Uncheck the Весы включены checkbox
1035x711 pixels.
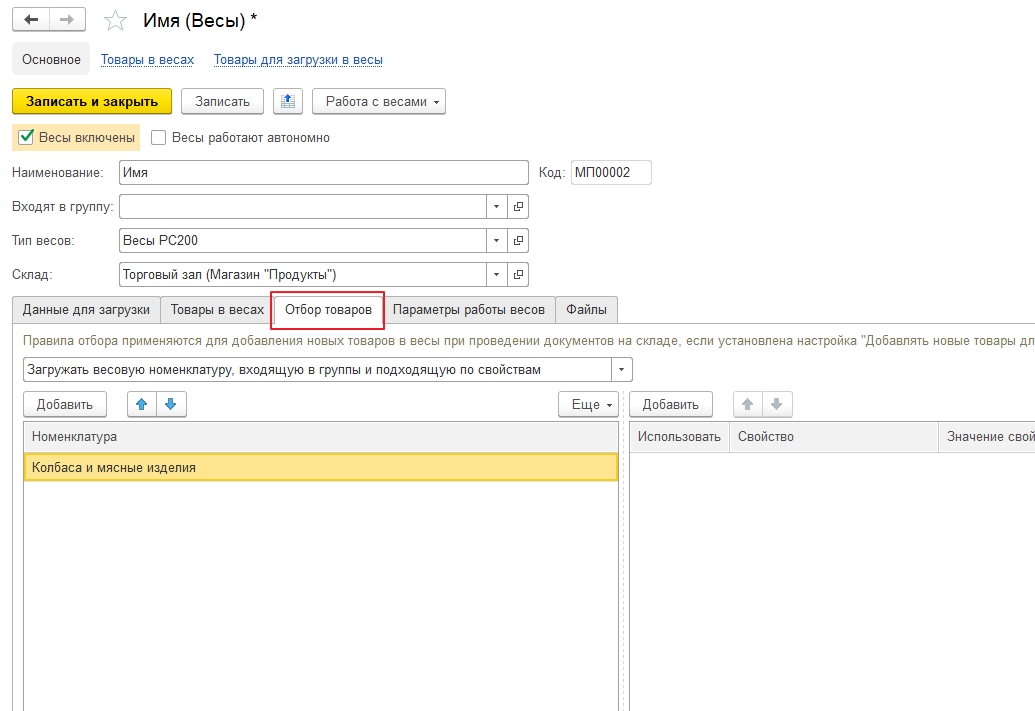tap(27, 137)
